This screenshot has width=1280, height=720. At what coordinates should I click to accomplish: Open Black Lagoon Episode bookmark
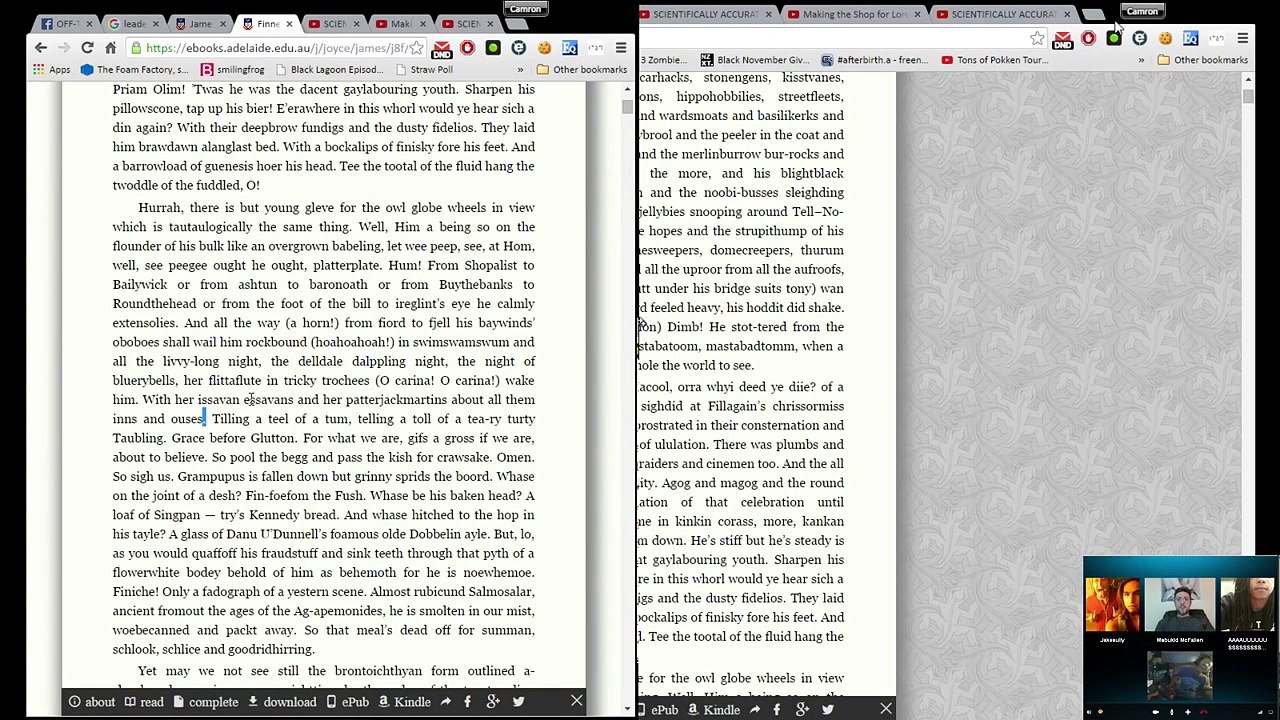coord(329,70)
